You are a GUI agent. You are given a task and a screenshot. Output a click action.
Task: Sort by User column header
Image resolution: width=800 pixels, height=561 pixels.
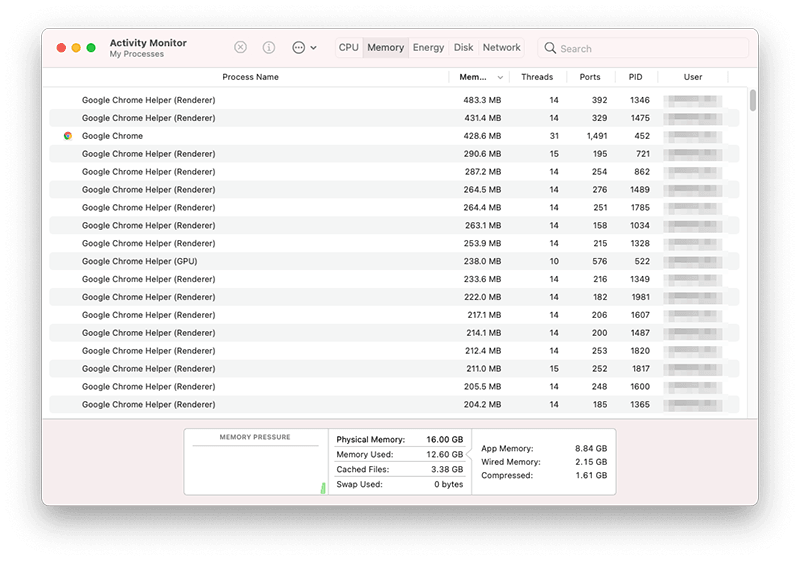(693, 77)
